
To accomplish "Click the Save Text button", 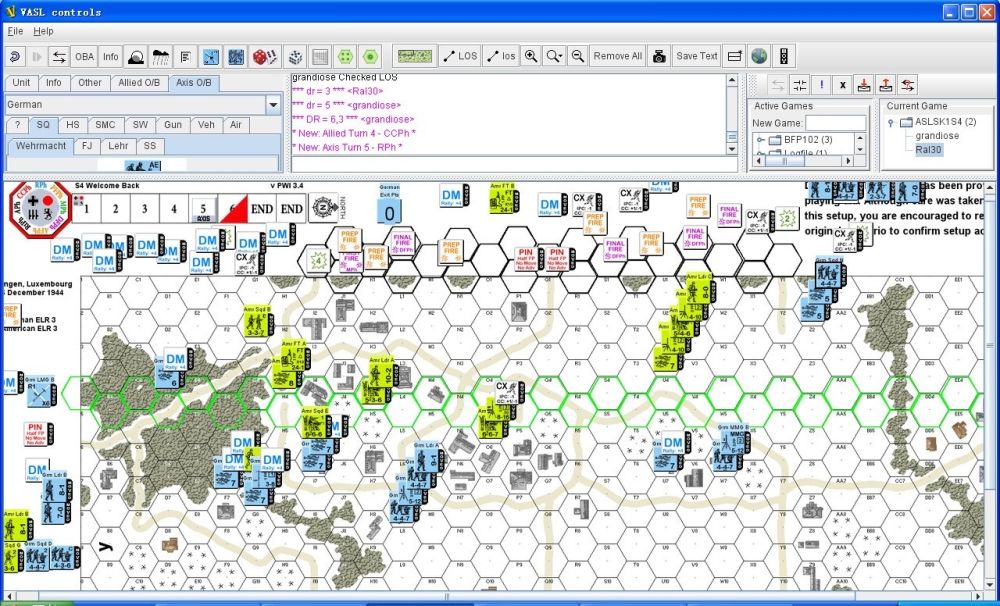I will tap(697, 56).
